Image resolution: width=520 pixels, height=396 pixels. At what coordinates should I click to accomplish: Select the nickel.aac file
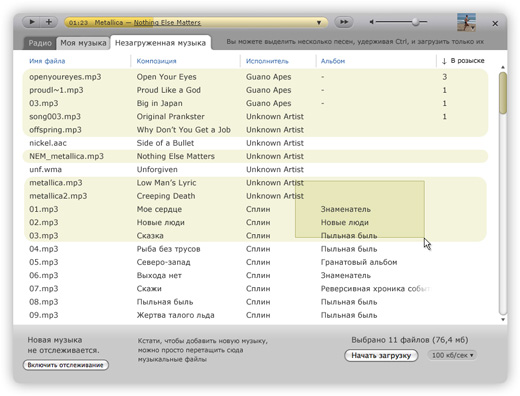(x=48, y=143)
